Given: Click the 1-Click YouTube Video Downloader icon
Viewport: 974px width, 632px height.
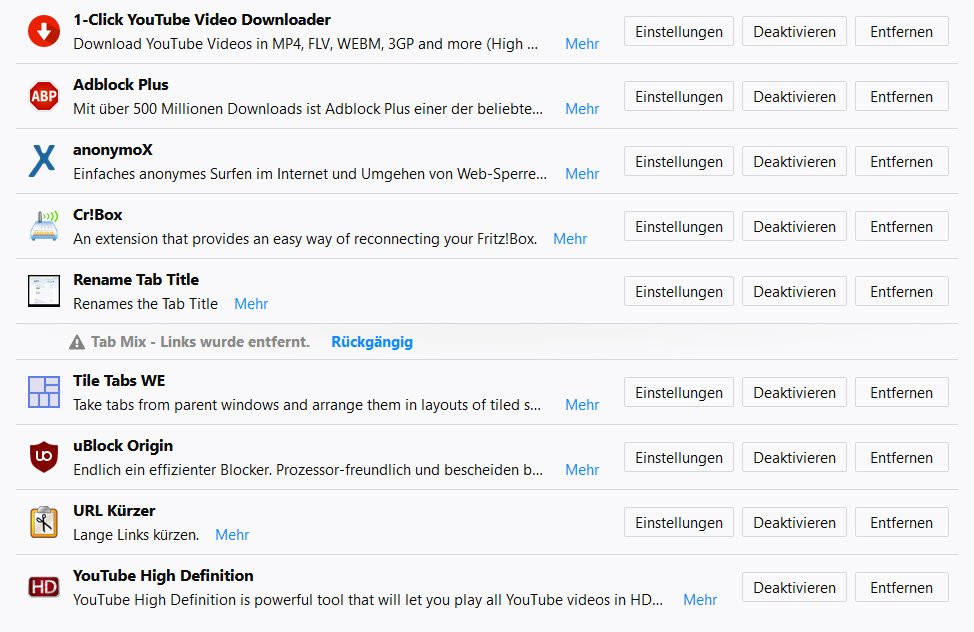Looking at the screenshot, I should click(x=43, y=32).
